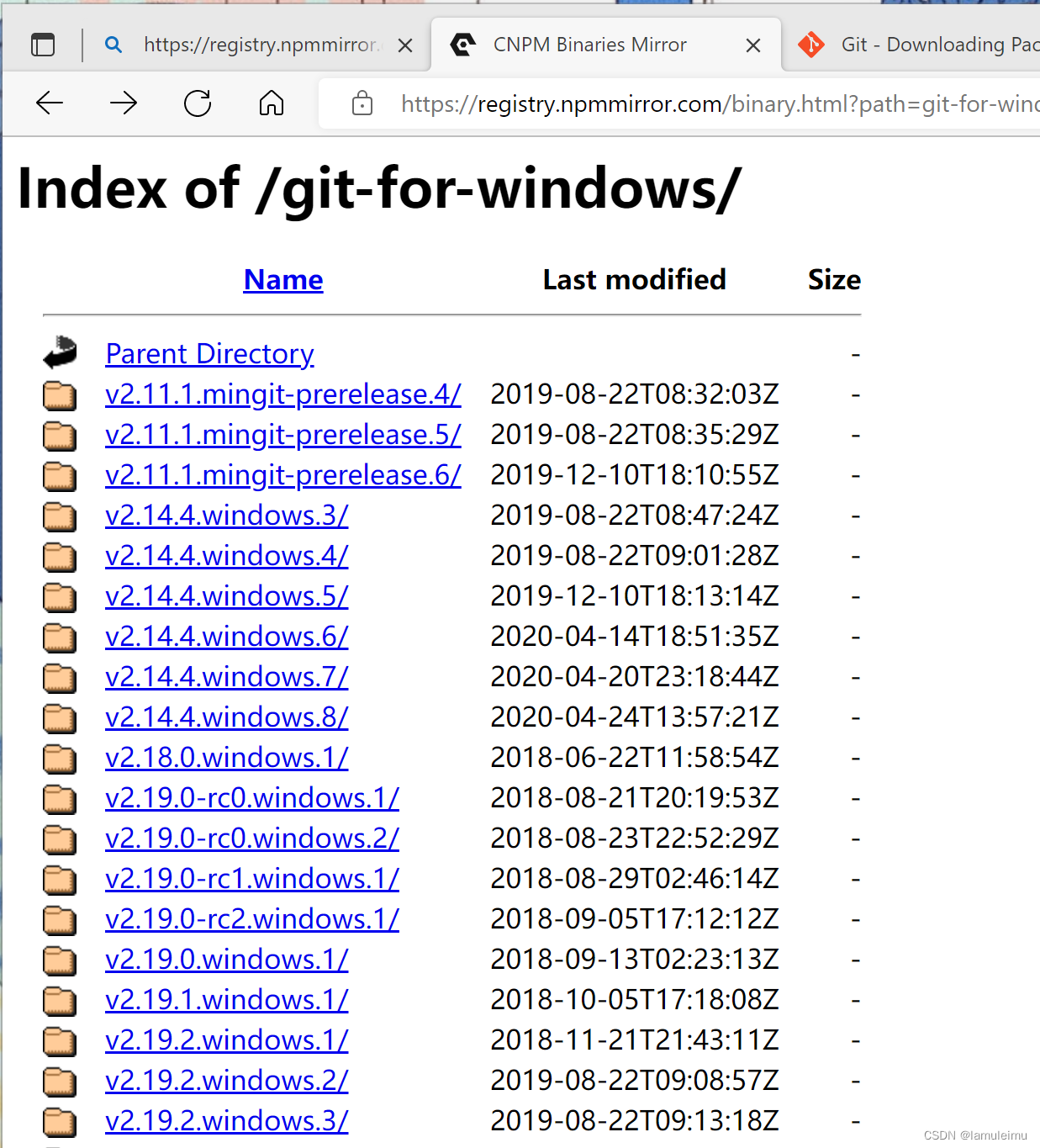
Task: Select the CNPM Binaries Mirror tab
Action: (606, 45)
